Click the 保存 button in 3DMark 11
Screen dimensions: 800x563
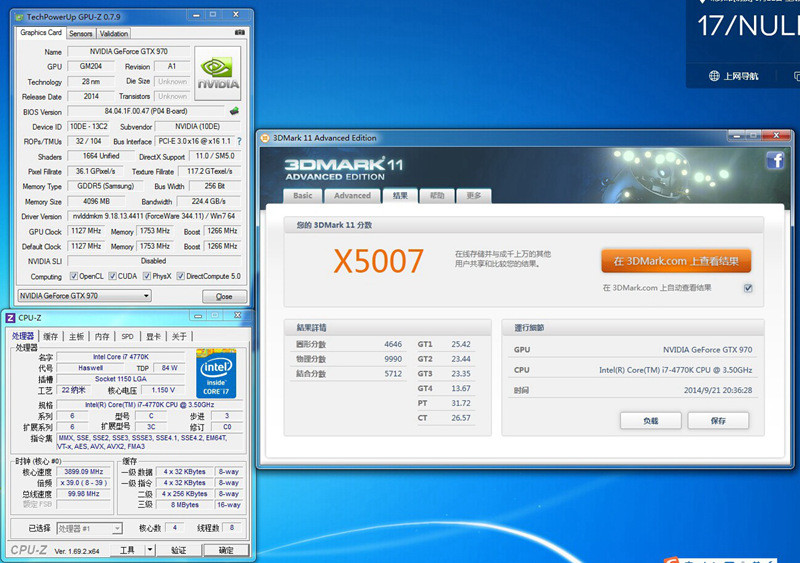point(718,421)
